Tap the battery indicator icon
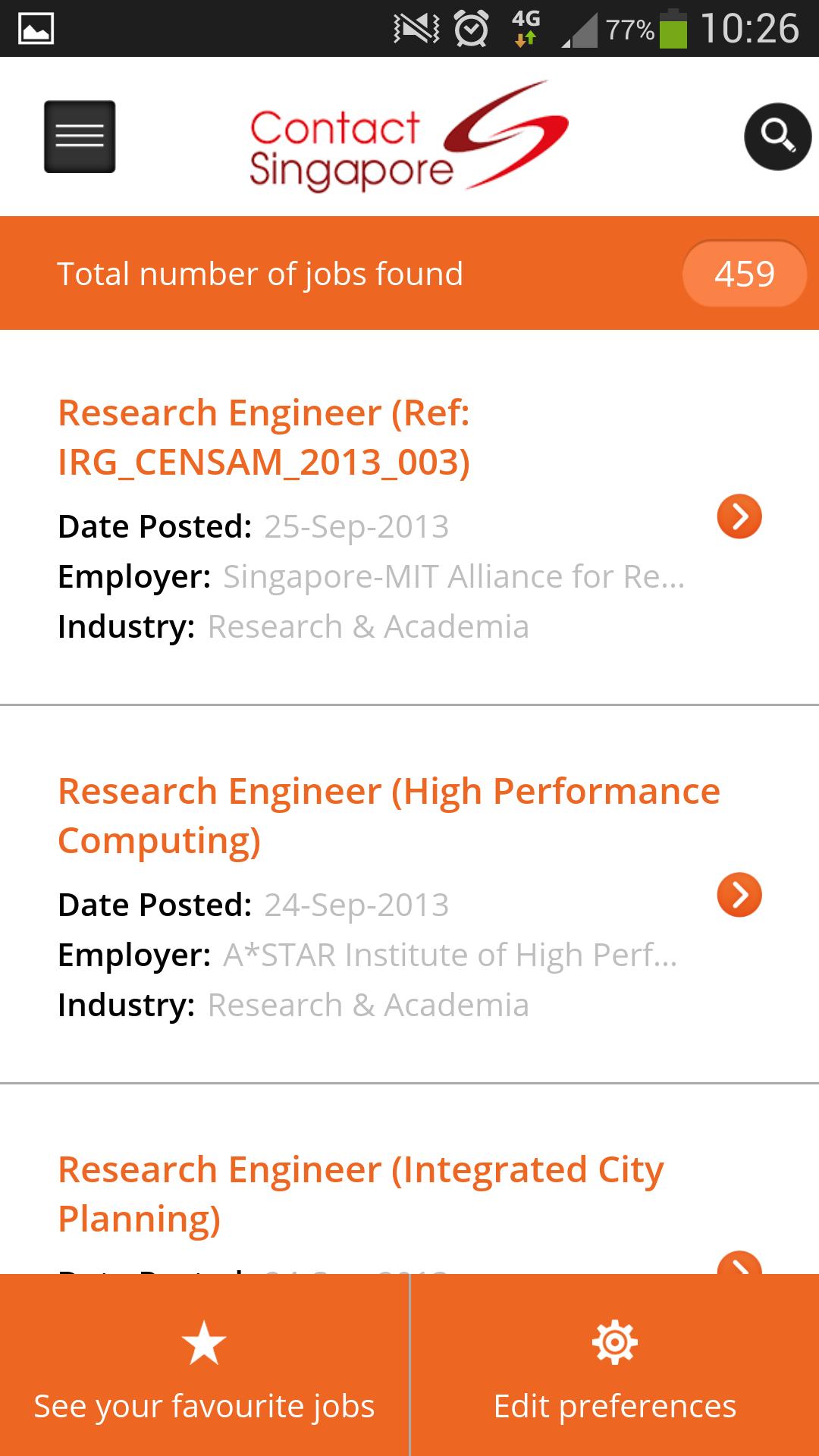Screen dimensions: 819x1456 click(673, 29)
